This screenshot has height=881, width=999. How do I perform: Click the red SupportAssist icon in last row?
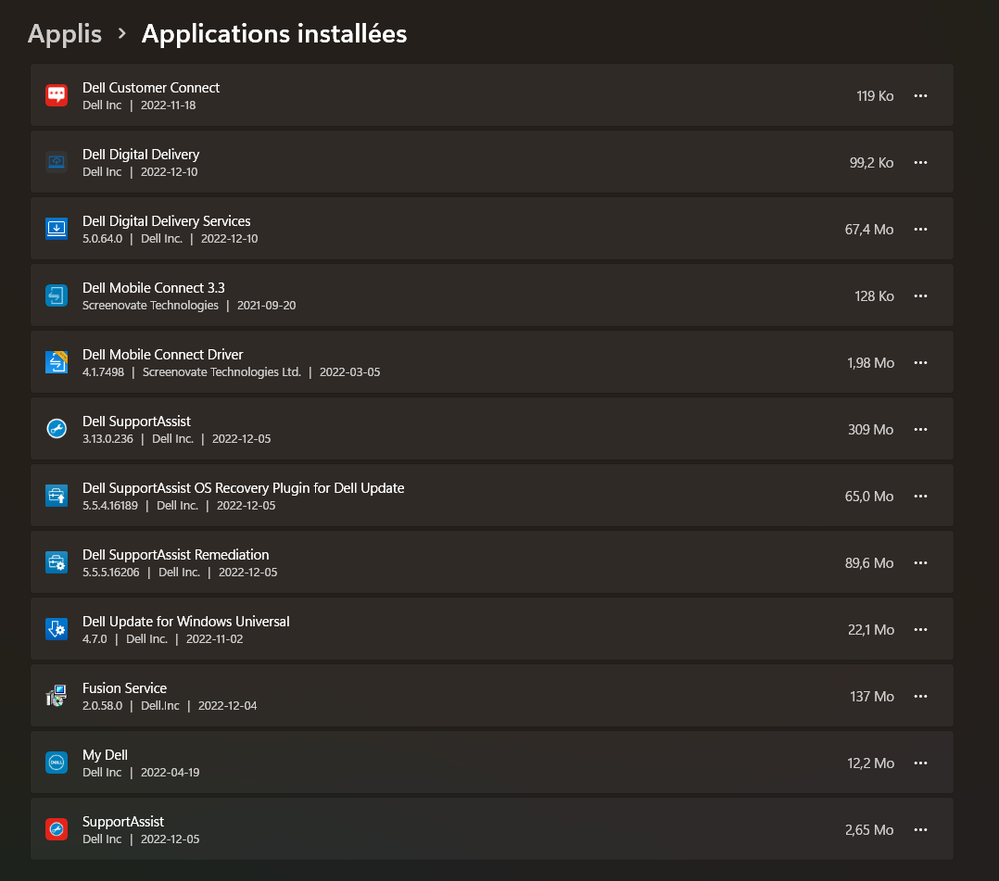pyautogui.click(x=57, y=829)
